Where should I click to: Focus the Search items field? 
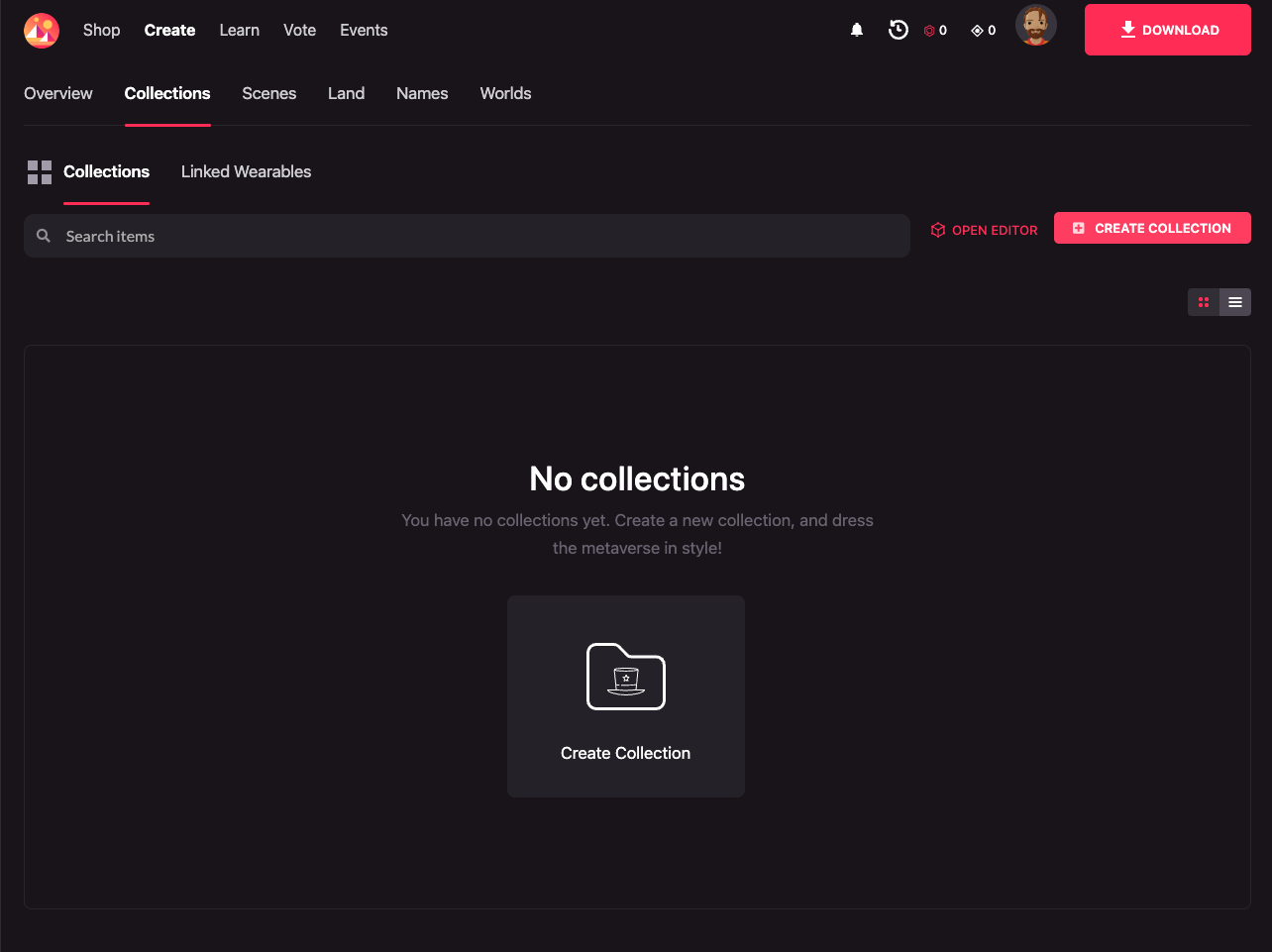click(476, 236)
